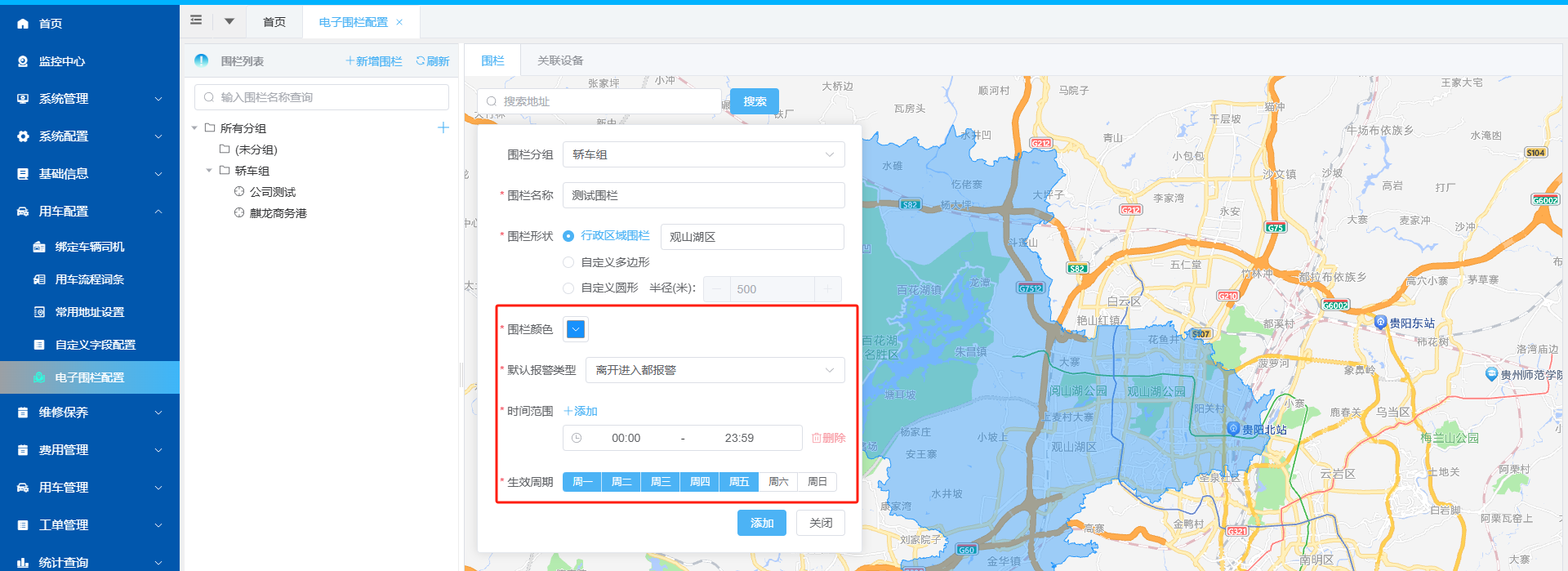Collapse the 轿车组 tree node
Screen dimensions: 1568x571
point(209,171)
